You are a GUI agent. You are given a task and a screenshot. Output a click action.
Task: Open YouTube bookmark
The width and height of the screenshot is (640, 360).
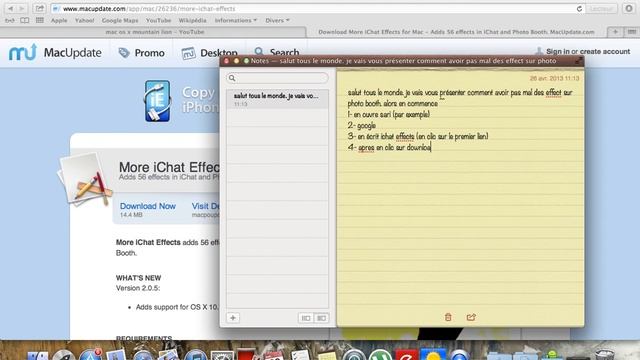coord(158,20)
